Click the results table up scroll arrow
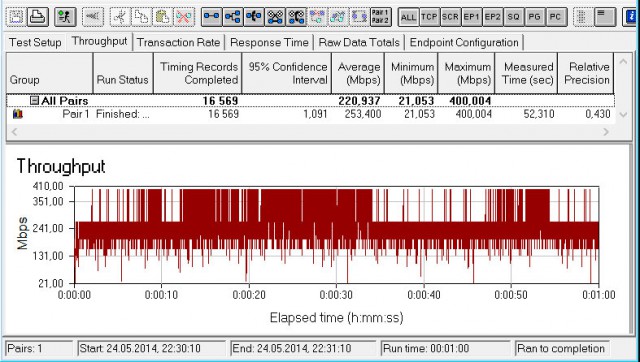 point(623,62)
